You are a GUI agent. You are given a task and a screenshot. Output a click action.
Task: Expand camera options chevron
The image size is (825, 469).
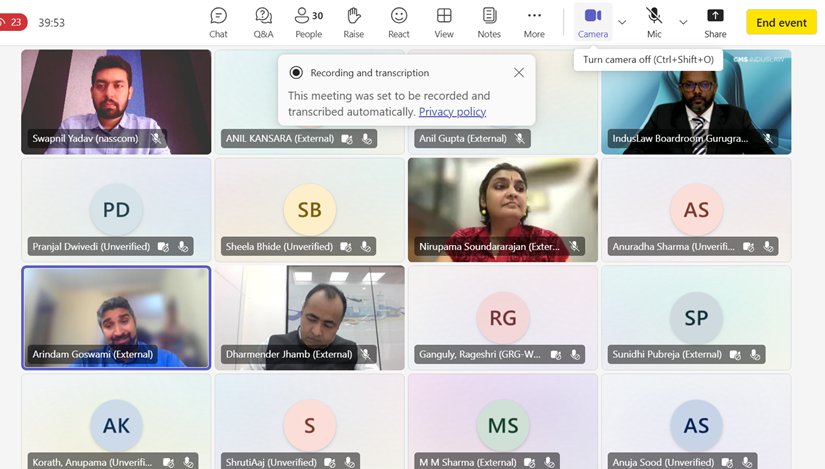622,23
